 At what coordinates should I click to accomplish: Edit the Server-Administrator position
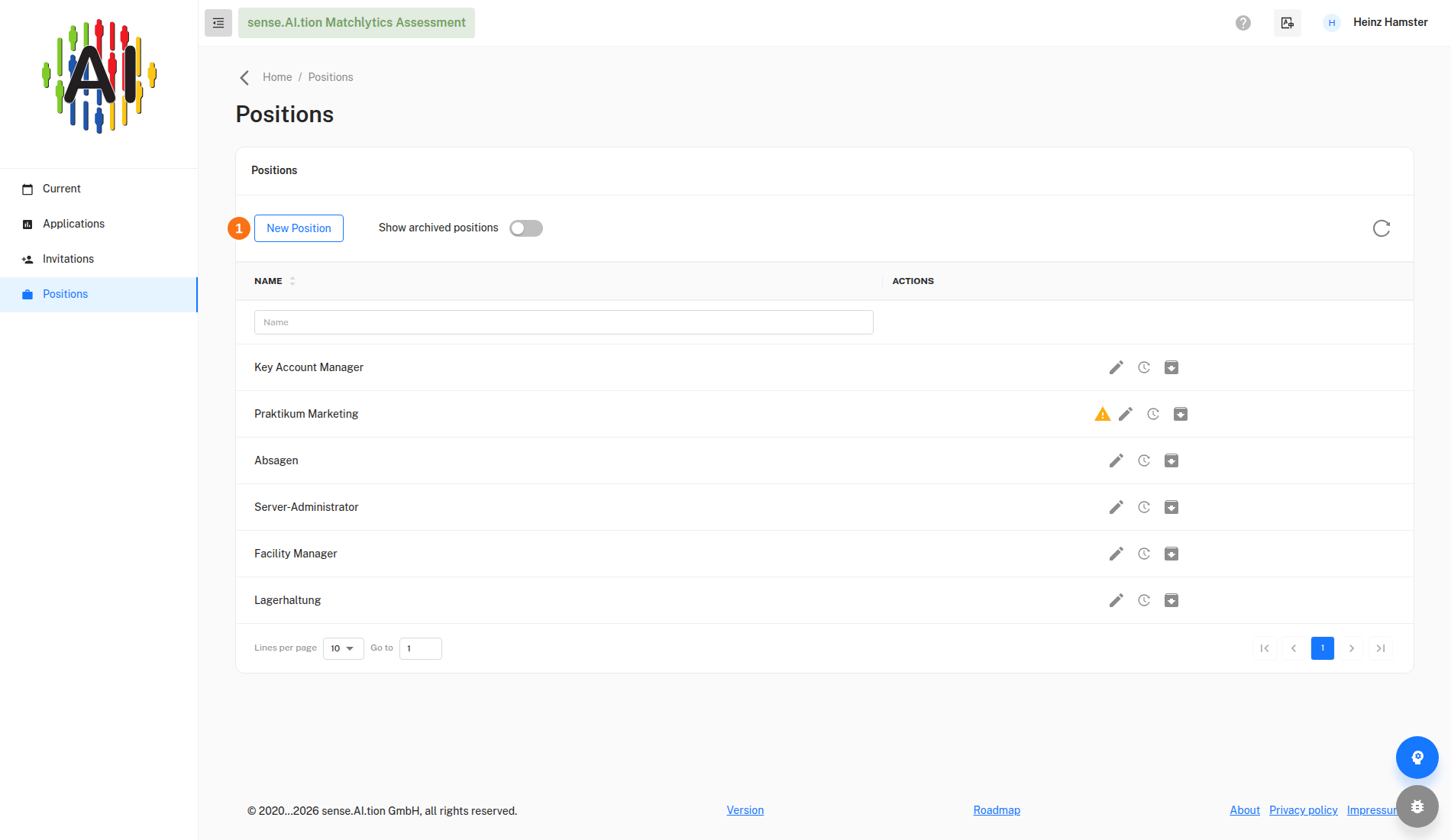point(1117,507)
